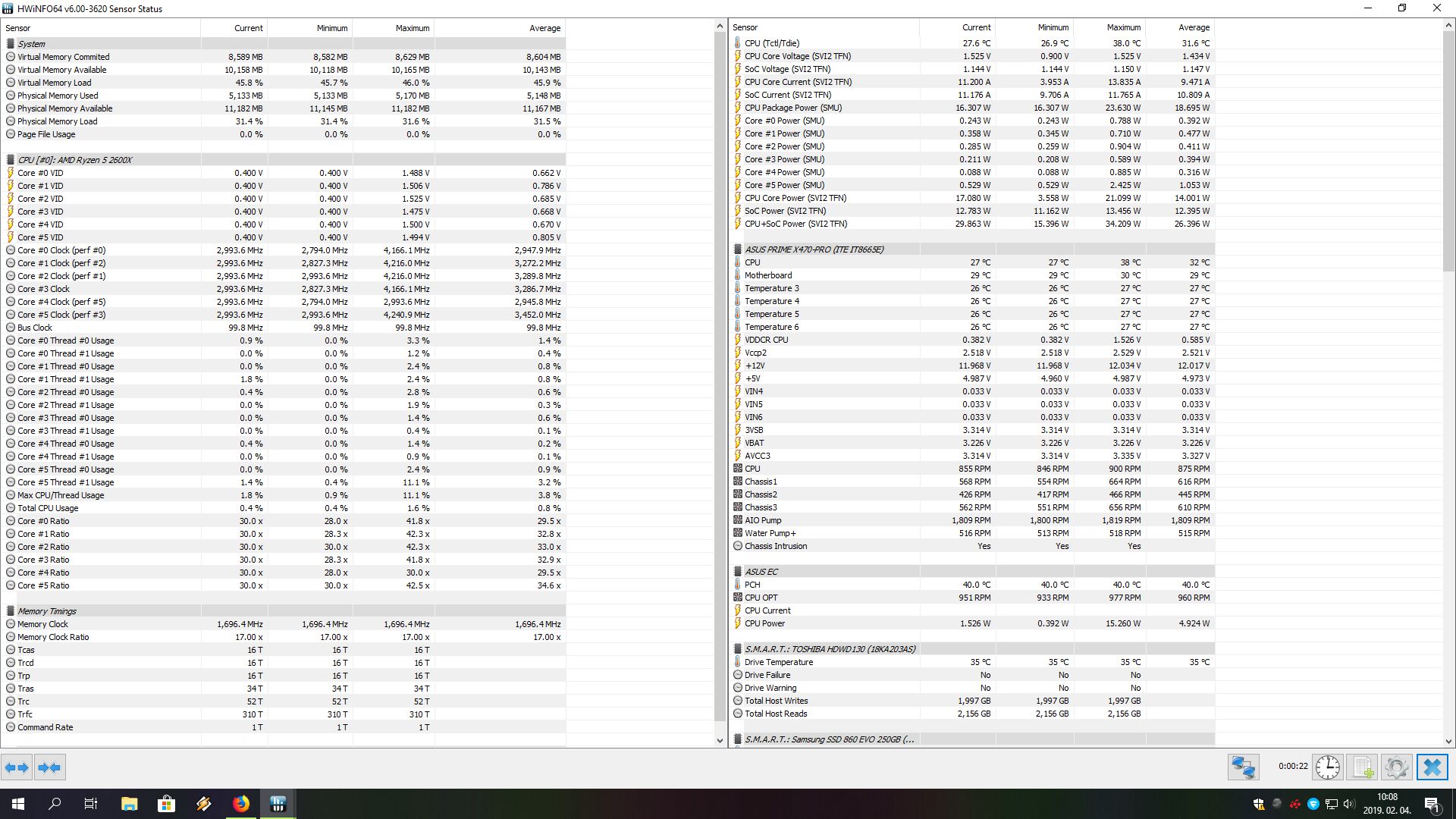Click the expand layout arrows button

[17, 767]
